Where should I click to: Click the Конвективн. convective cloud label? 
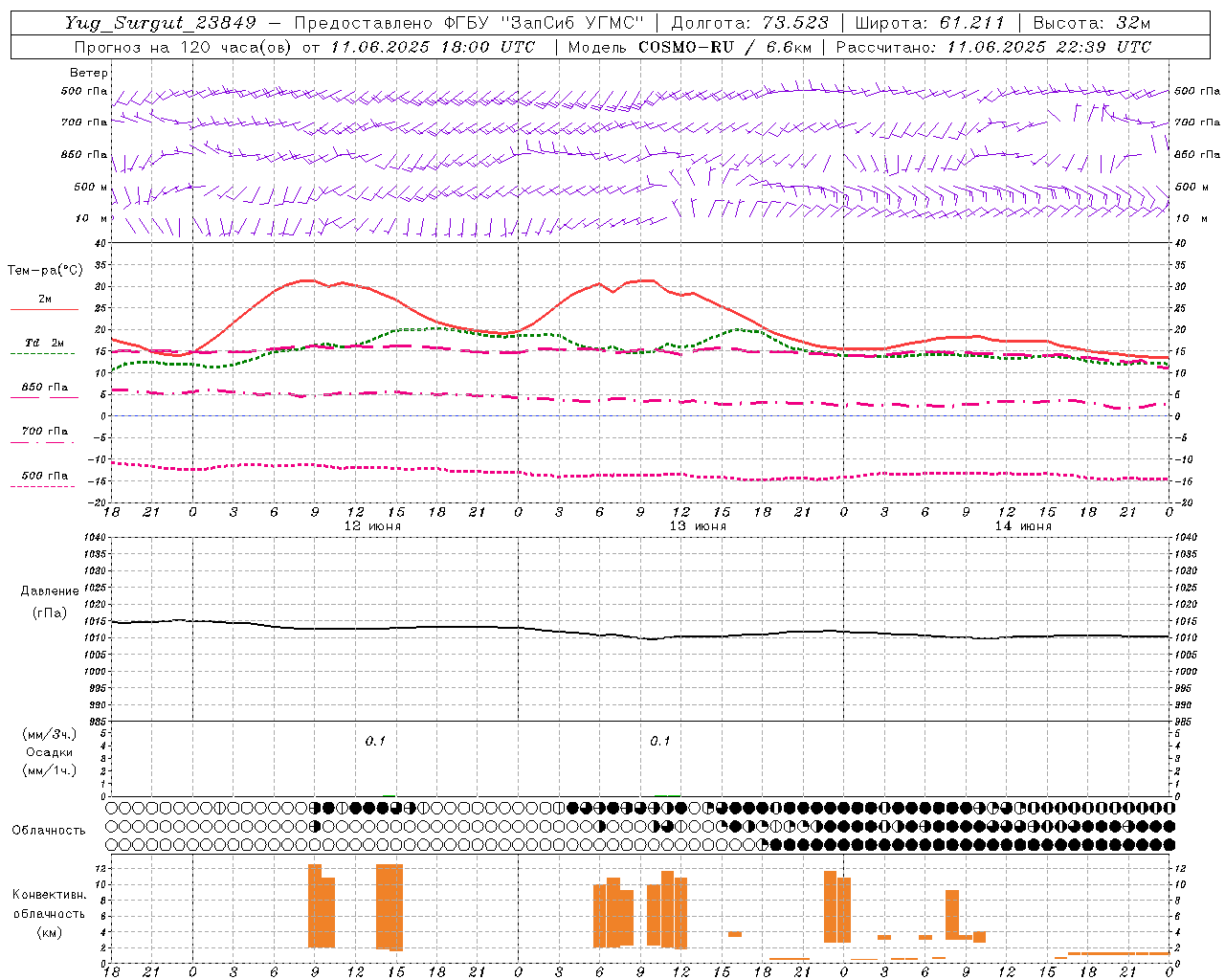click(49, 895)
